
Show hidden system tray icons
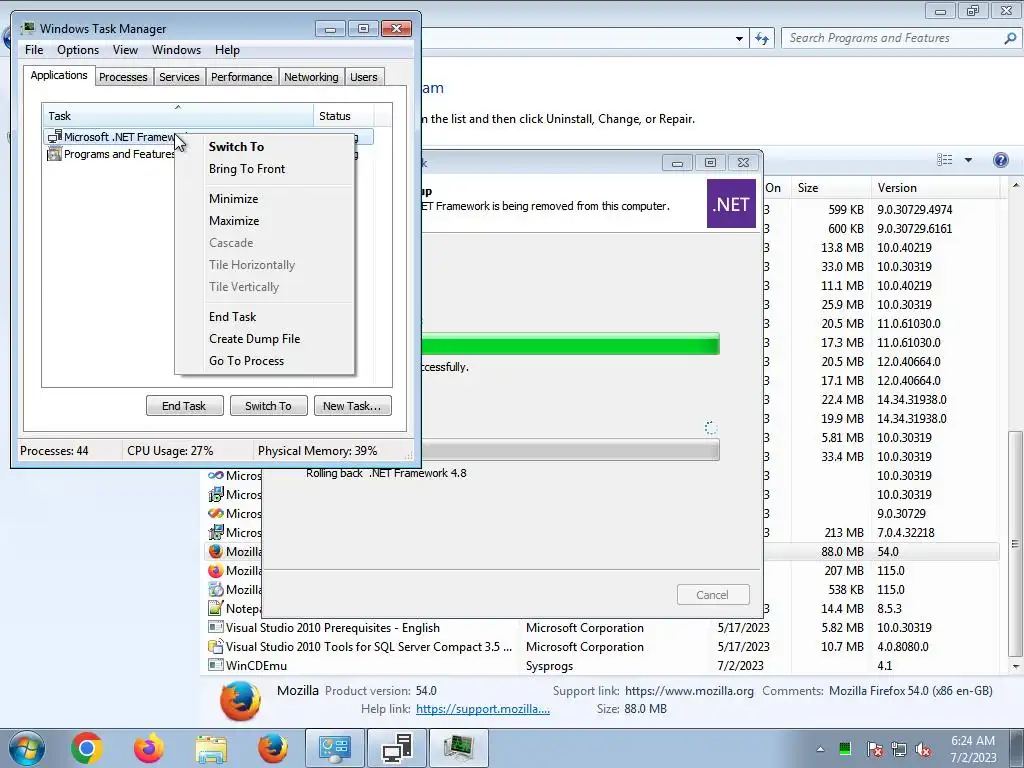click(x=820, y=749)
